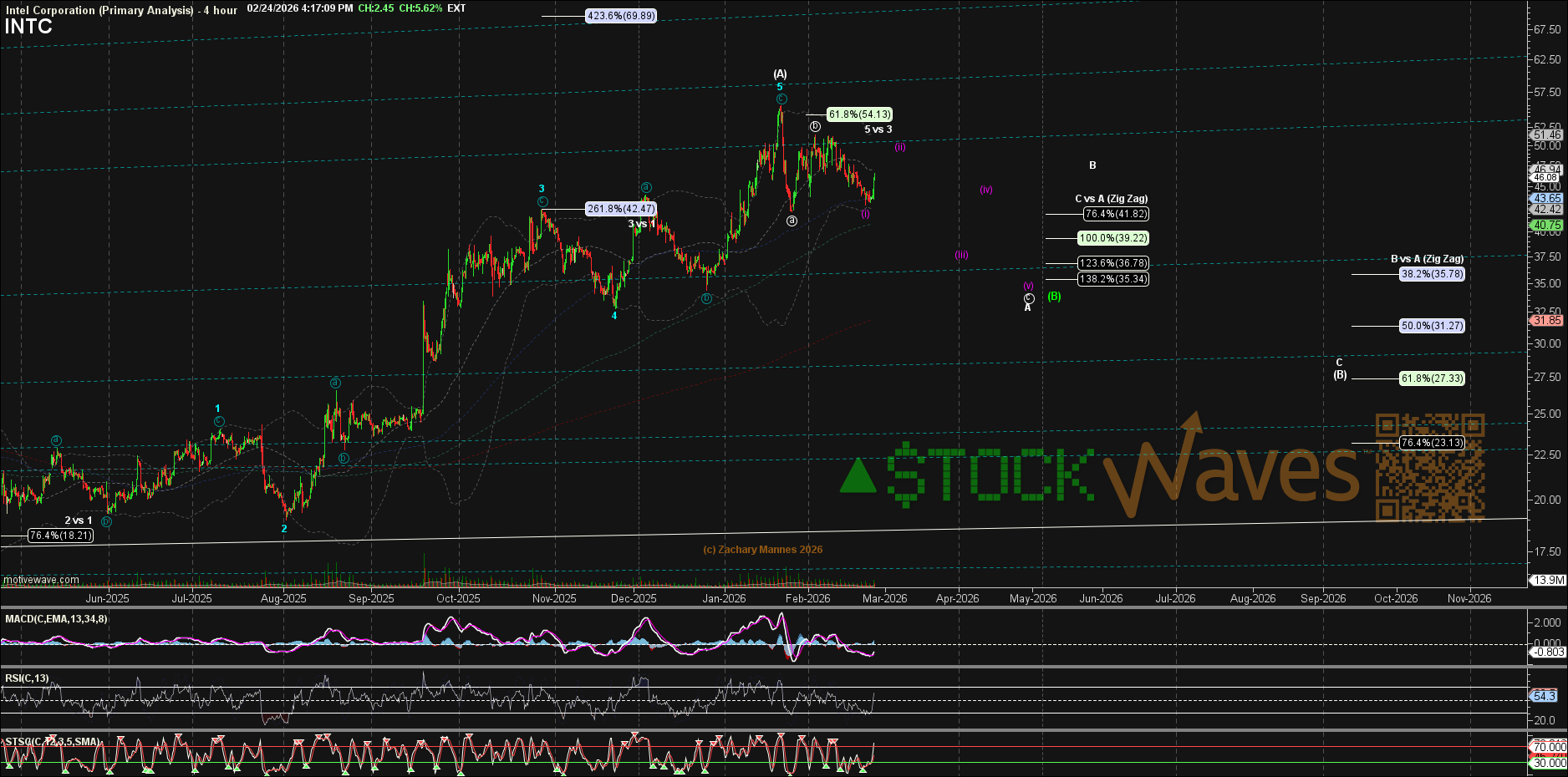Select the white B wave label near Jun-2026
This screenshot has height=777, width=1568.
[x=1092, y=165]
